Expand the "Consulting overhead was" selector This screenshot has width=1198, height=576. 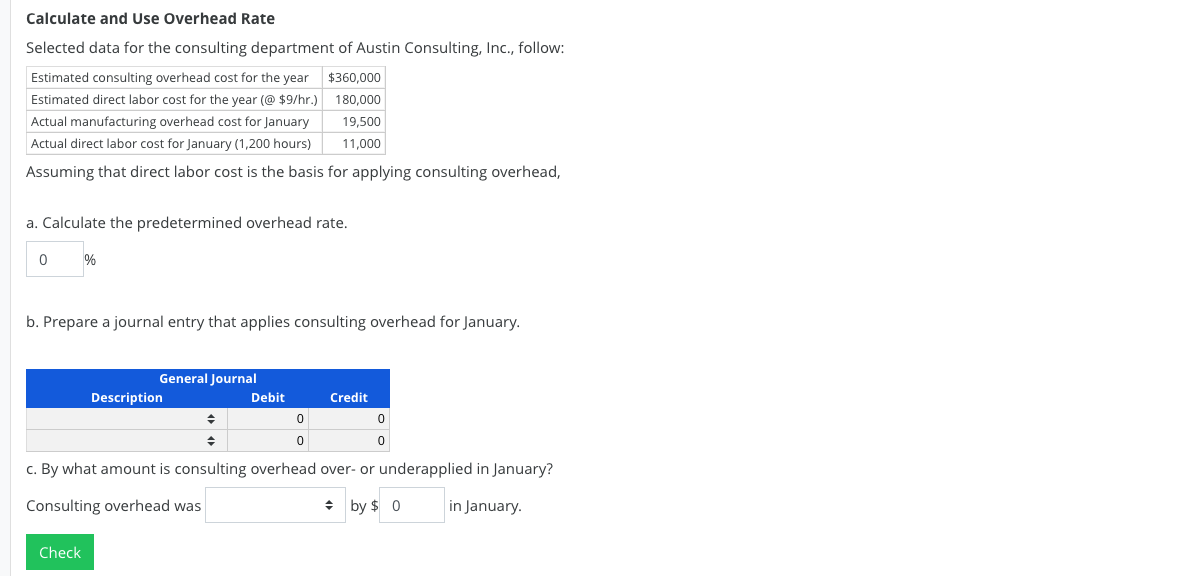pos(275,505)
